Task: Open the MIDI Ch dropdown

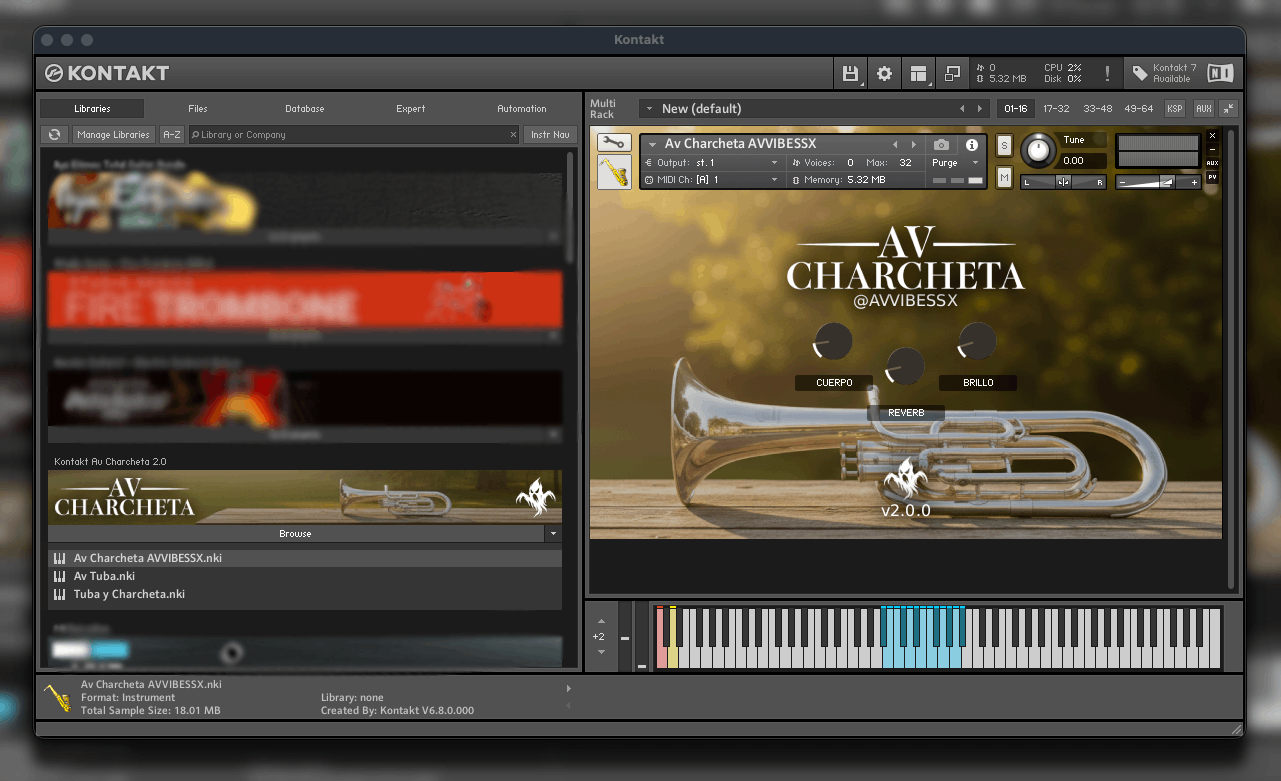Action: 711,180
